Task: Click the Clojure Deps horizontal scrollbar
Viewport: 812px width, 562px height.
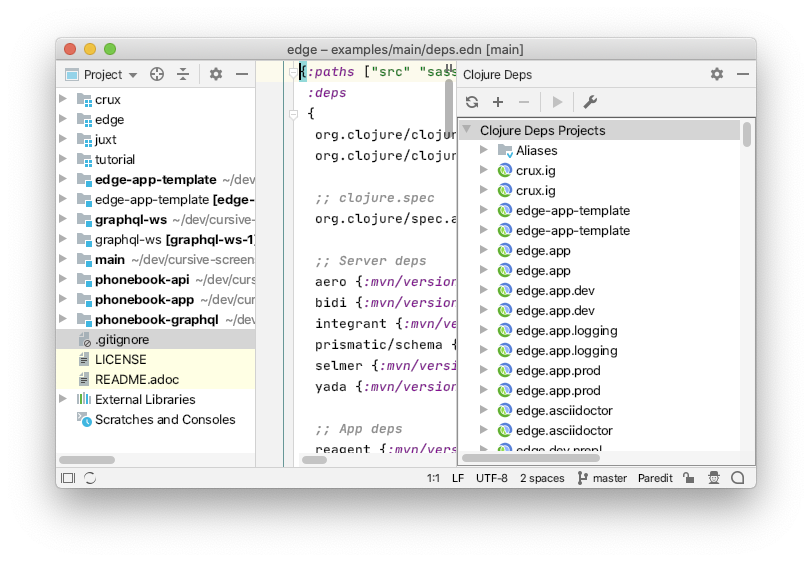Action: point(531,458)
